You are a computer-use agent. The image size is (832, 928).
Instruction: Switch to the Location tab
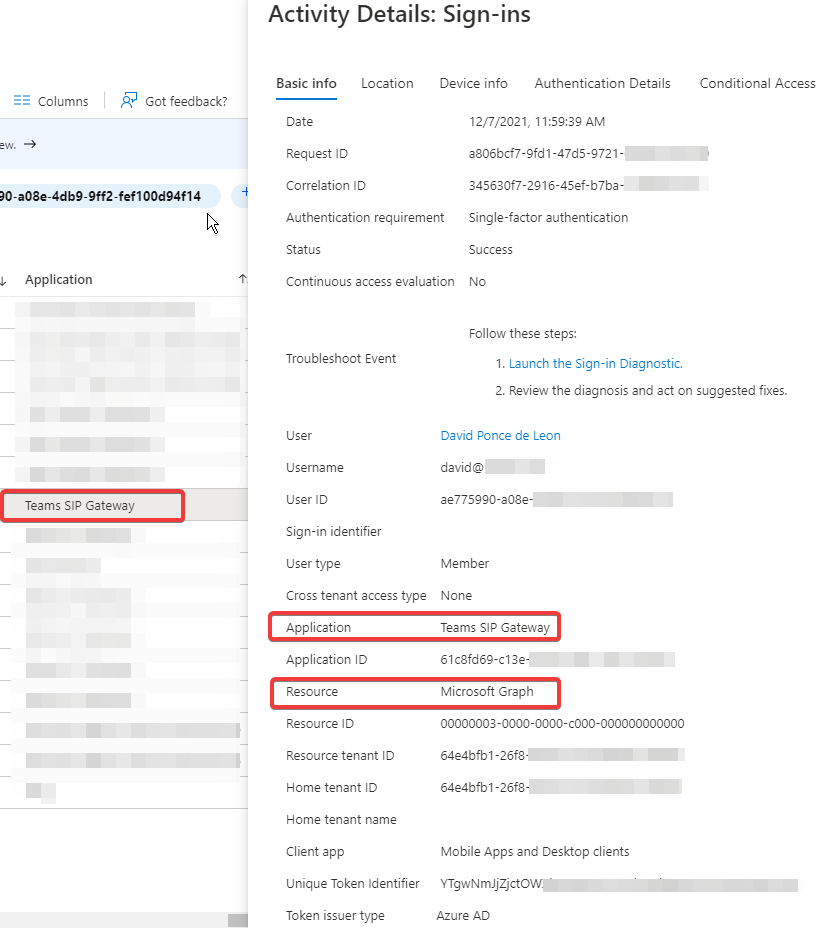click(387, 84)
